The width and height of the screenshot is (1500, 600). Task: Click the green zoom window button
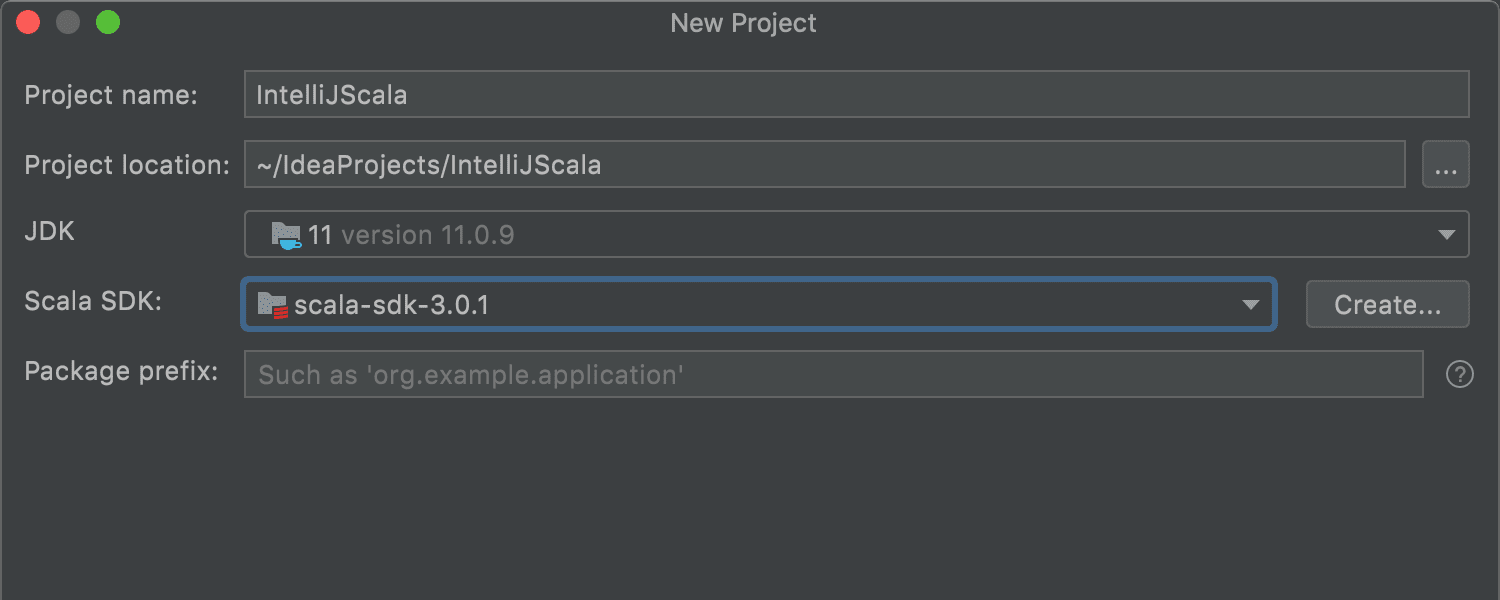pos(108,22)
